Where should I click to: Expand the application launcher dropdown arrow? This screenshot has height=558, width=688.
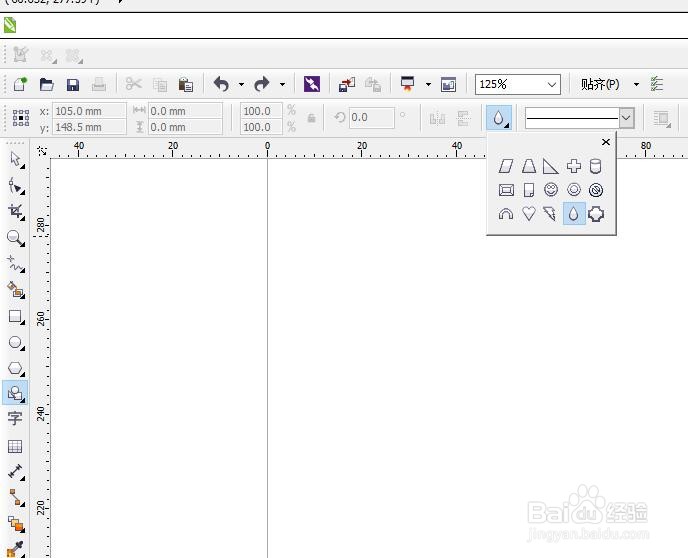tap(428, 84)
